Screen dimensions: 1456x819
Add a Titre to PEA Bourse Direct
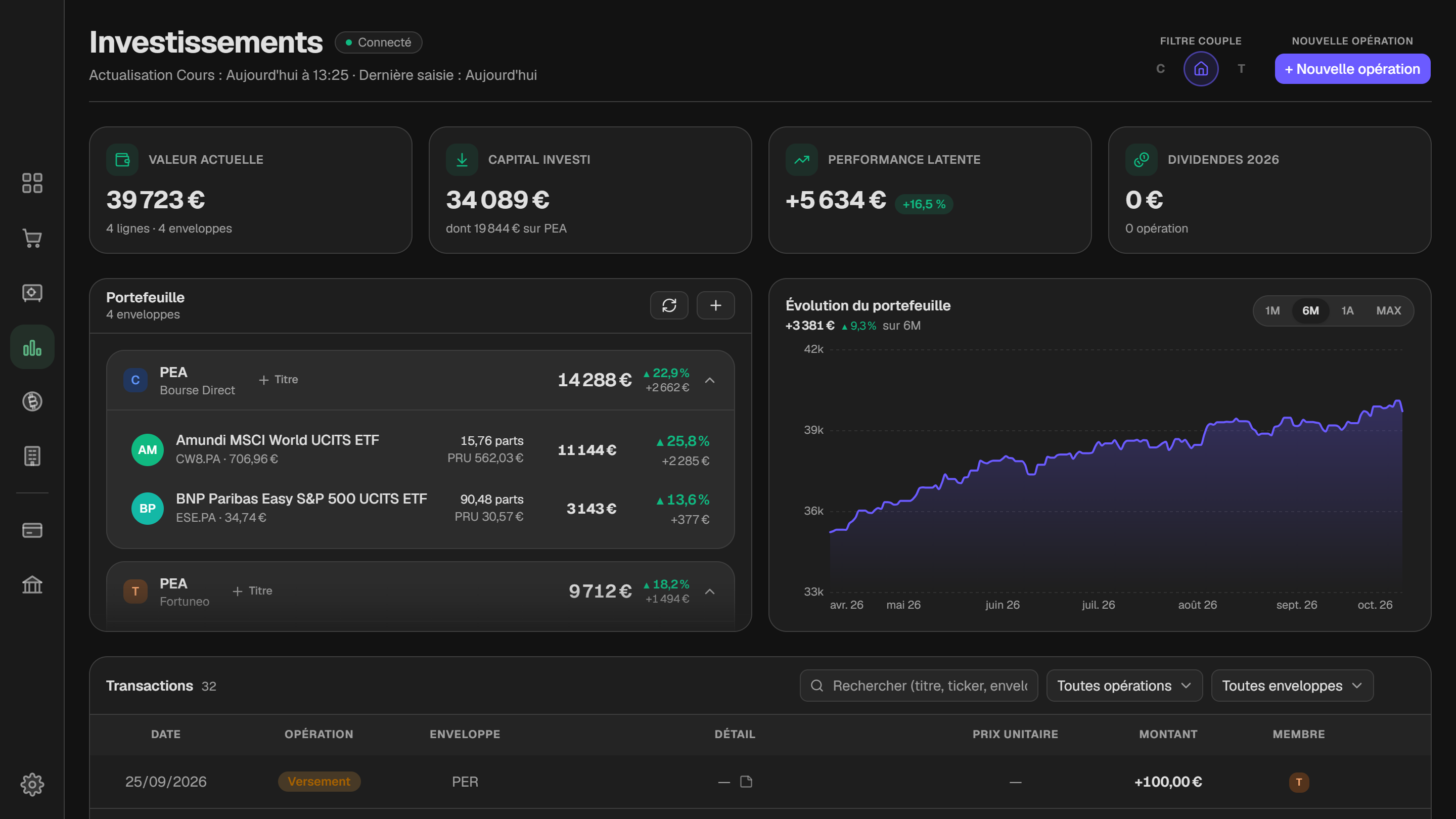tap(278, 380)
